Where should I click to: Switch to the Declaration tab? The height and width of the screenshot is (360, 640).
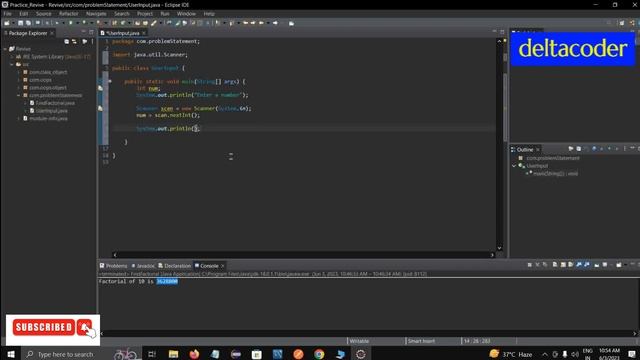[x=174, y=266]
